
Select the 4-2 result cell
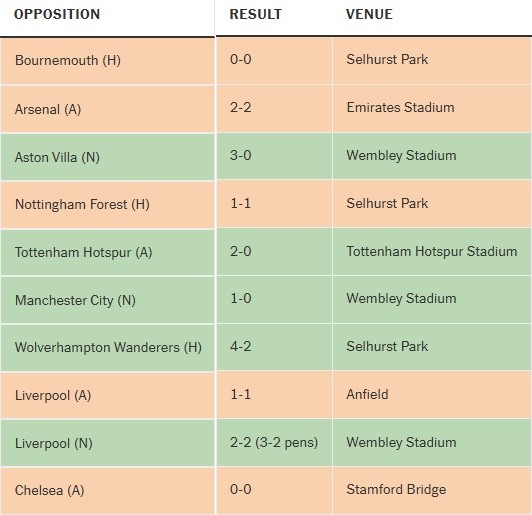click(x=274, y=347)
